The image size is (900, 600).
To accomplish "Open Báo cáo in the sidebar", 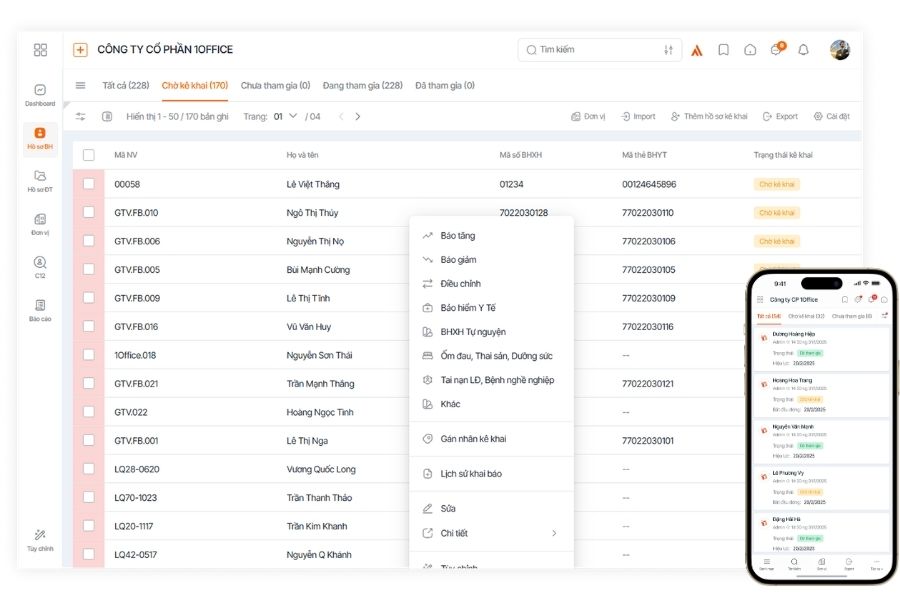I will click(x=40, y=310).
